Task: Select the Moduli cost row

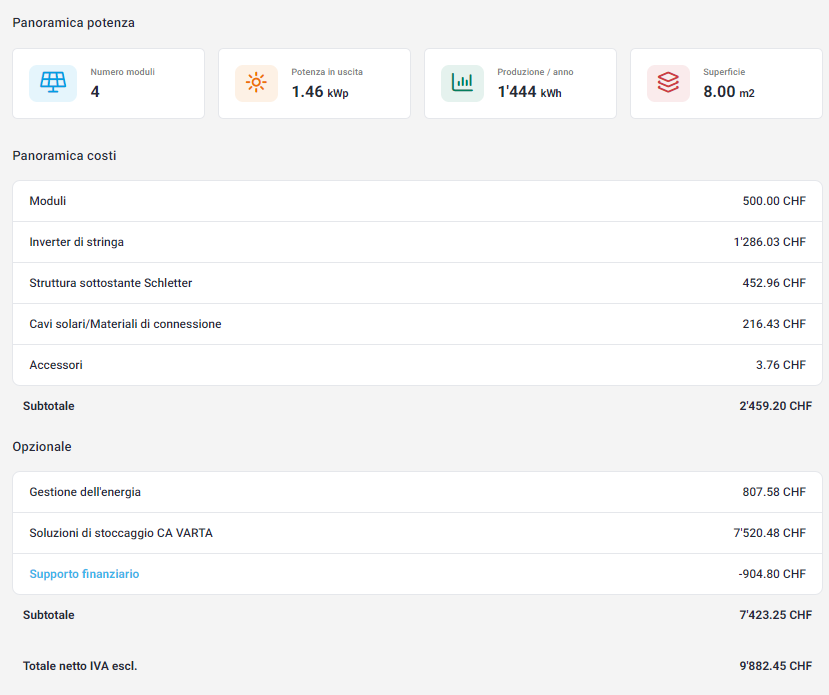Action: [417, 201]
